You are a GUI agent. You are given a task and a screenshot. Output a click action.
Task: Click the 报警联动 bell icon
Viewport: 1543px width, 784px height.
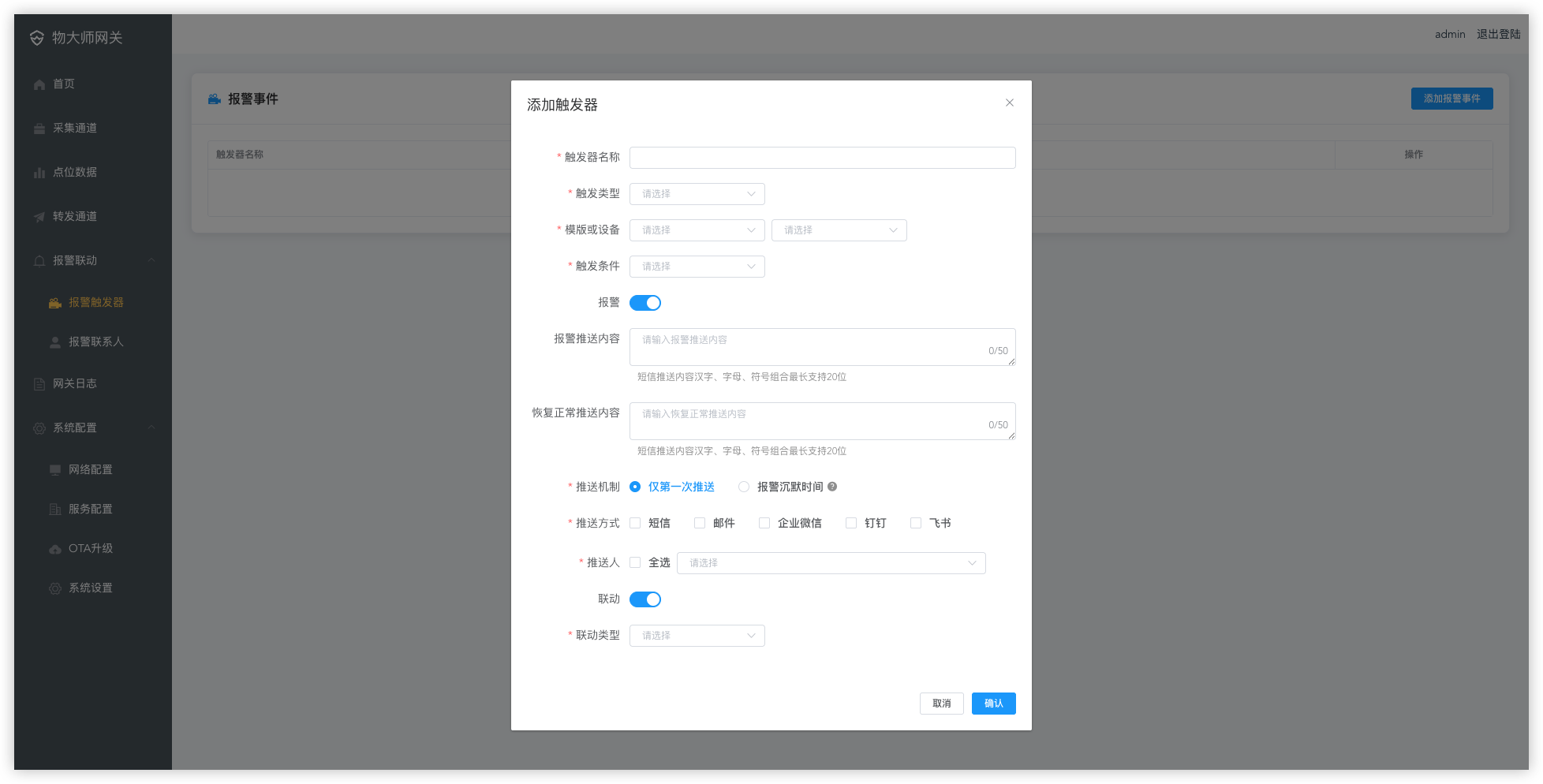[x=39, y=260]
